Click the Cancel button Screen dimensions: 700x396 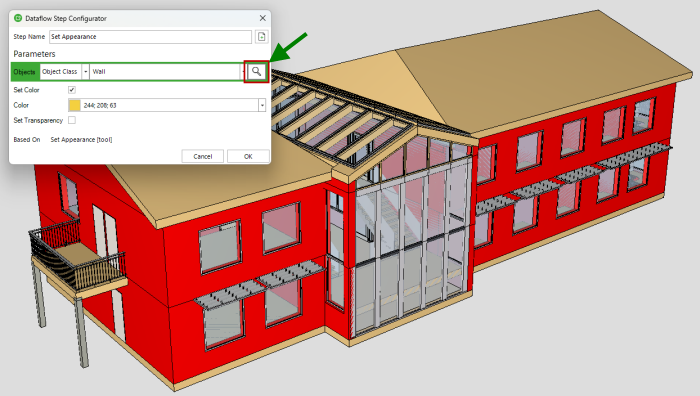(x=203, y=156)
